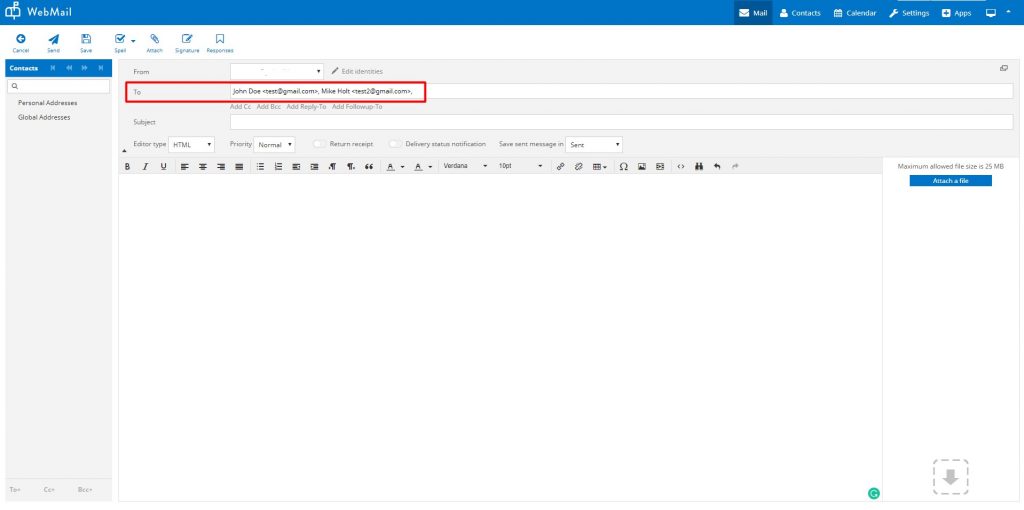Click the Subject input field

(620, 122)
